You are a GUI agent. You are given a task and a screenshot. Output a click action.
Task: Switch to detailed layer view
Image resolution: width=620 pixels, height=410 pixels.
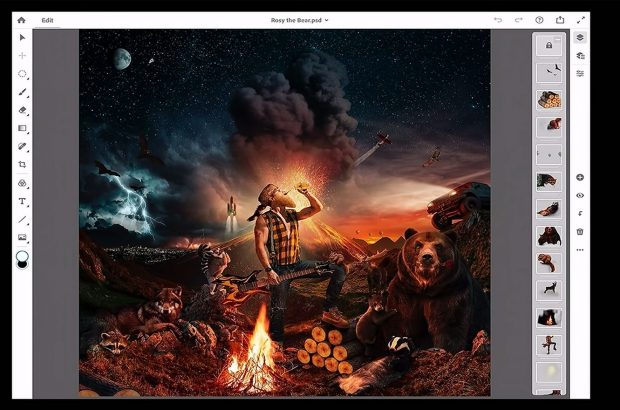click(580, 56)
